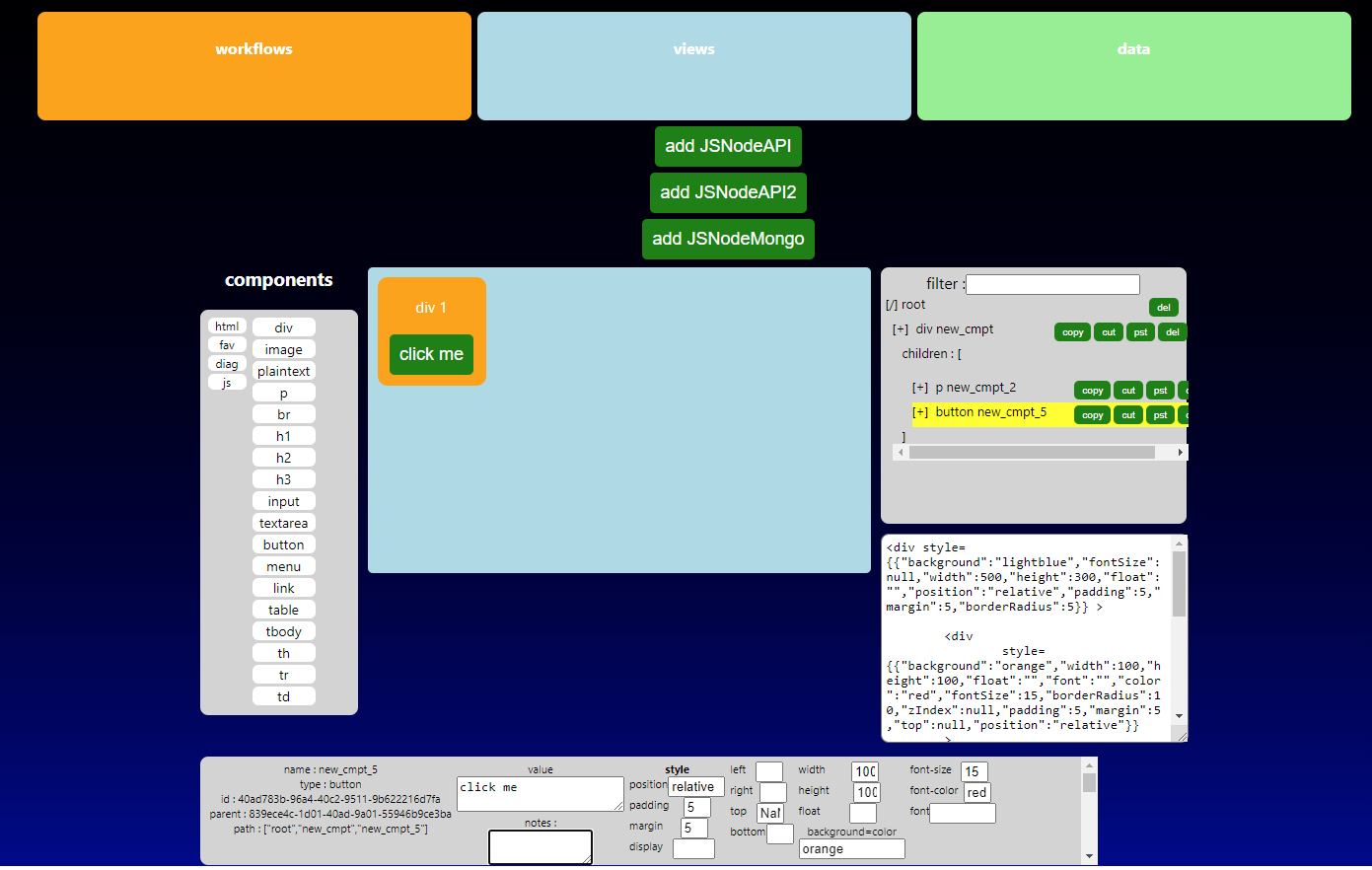Click the tree panel's right scroll arrow

pyautogui.click(x=1181, y=453)
